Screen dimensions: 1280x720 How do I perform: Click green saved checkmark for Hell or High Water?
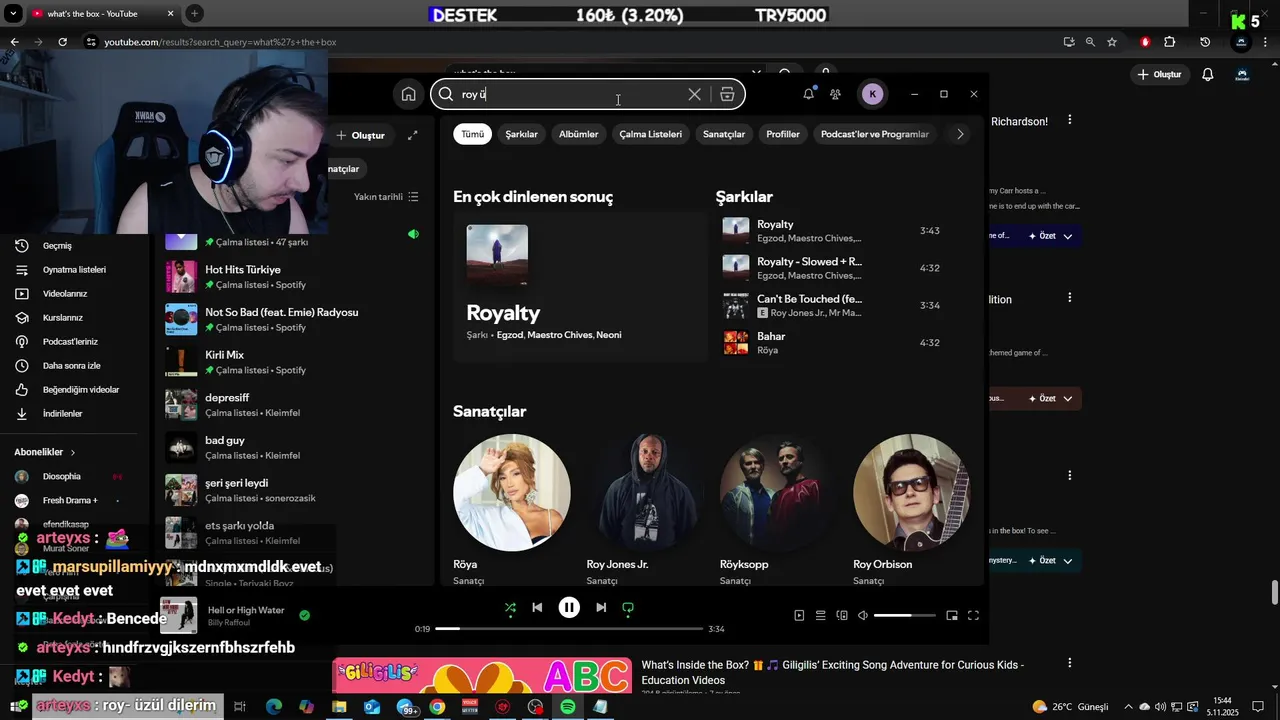tap(304, 615)
